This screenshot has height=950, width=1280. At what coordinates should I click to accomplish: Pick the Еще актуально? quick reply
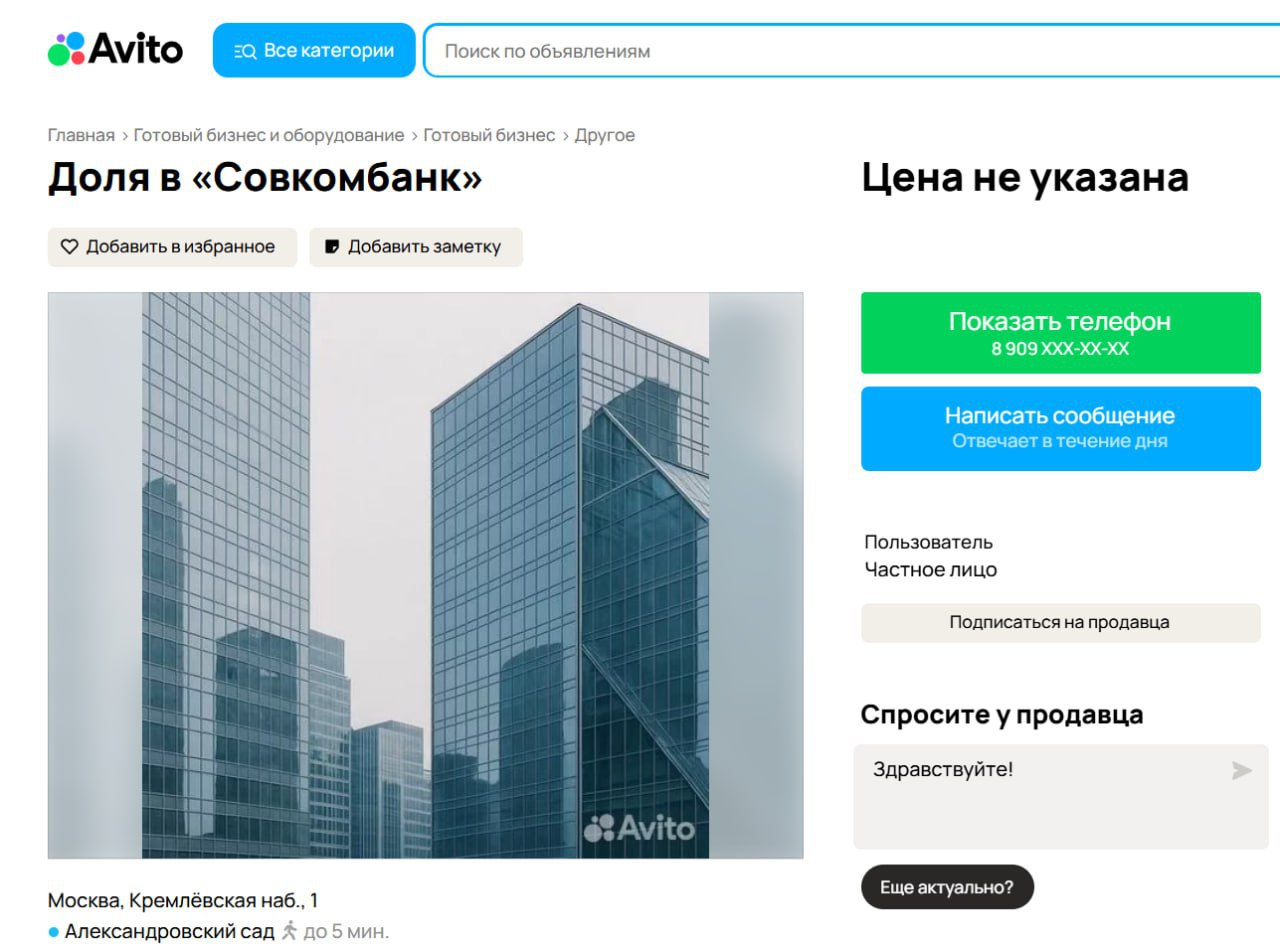(x=947, y=887)
